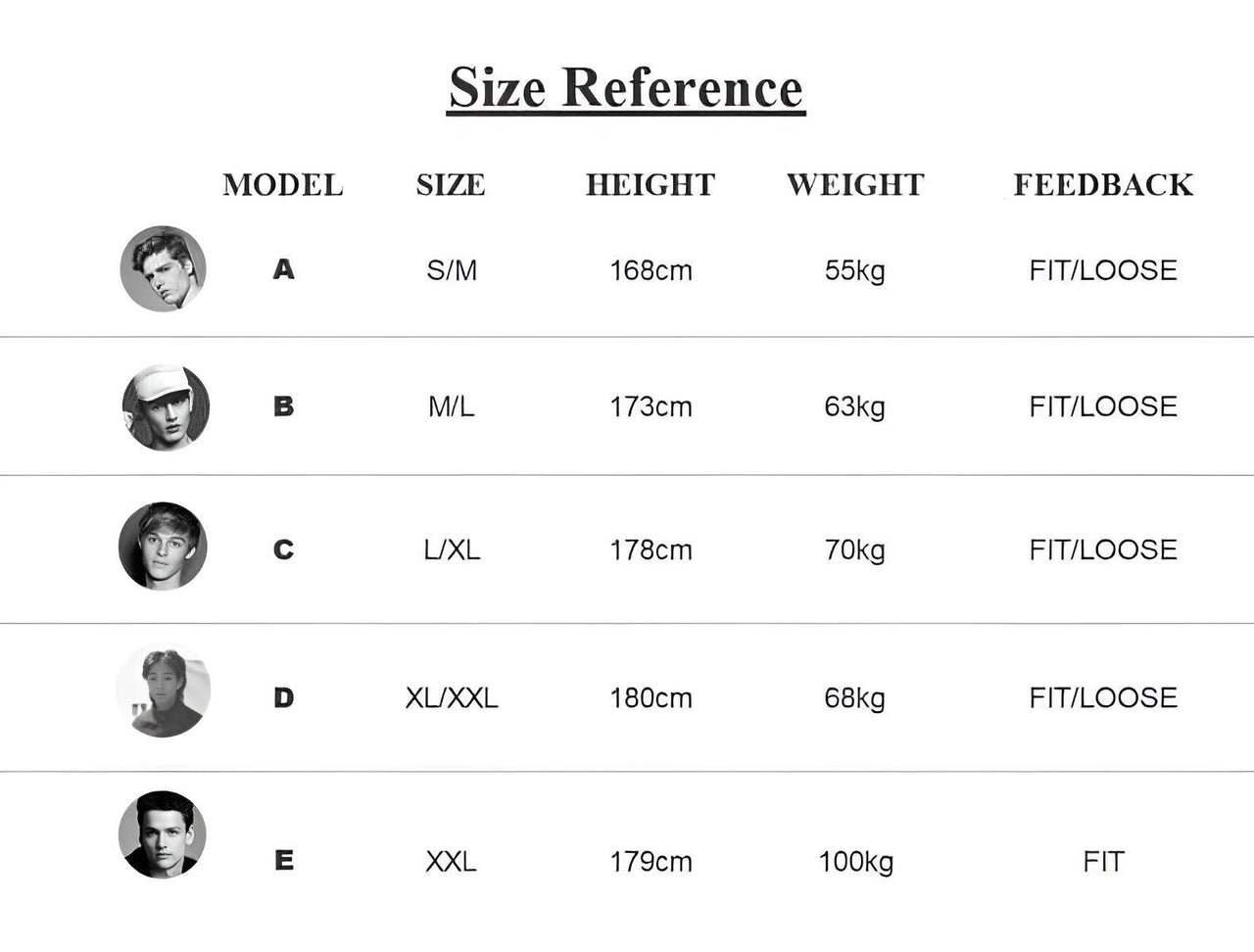Screen dimensions: 1254x952
Task: Select the XL/XXL size cell
Action: (452, 698)
